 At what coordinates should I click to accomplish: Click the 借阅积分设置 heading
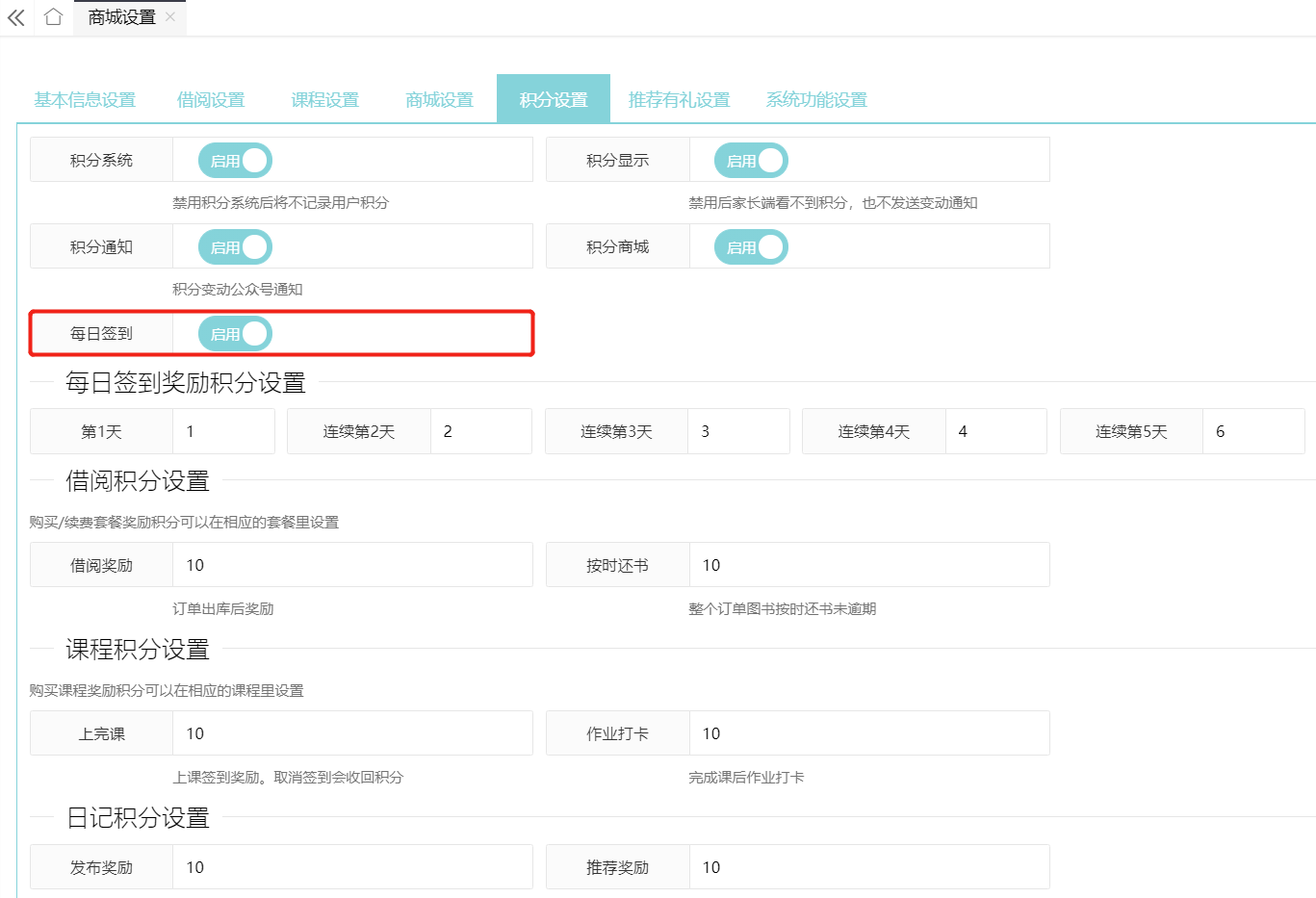click(x=138, y=481)
